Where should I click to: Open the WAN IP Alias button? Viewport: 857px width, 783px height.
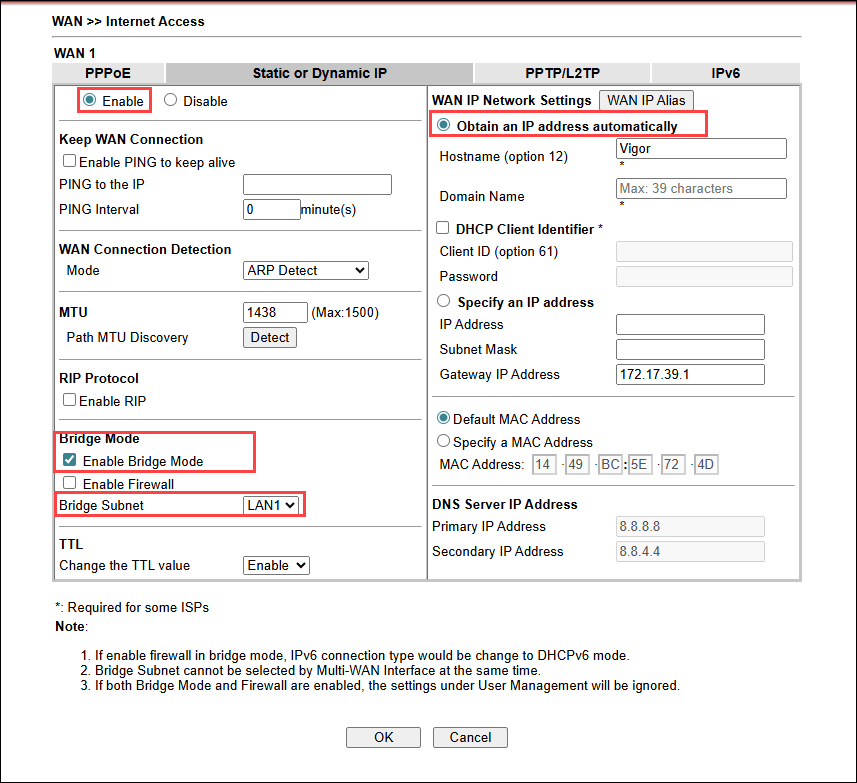pyautogui.click(x=646, y=100)
